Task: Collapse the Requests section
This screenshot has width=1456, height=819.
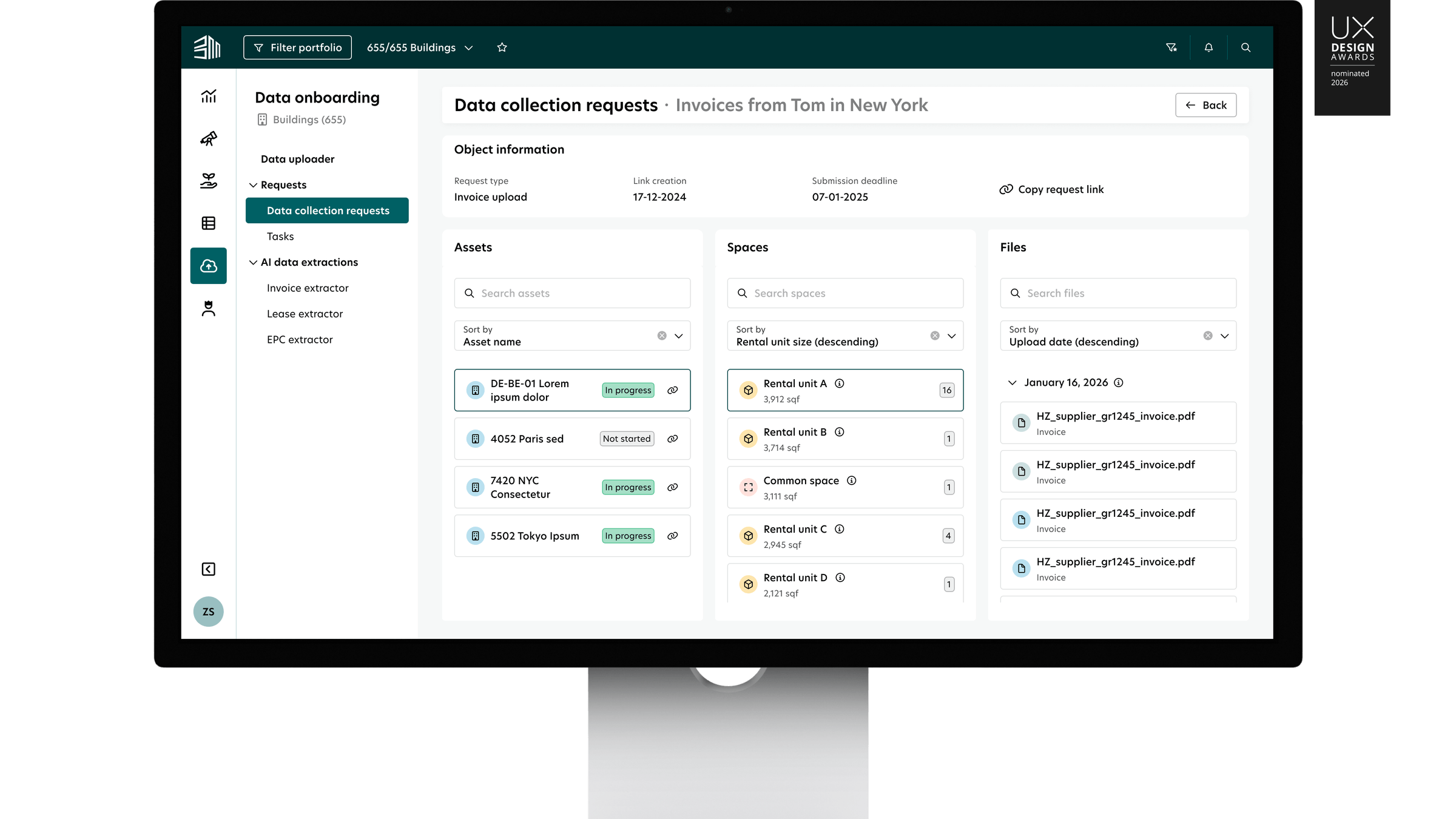Action: pos(253,185)
